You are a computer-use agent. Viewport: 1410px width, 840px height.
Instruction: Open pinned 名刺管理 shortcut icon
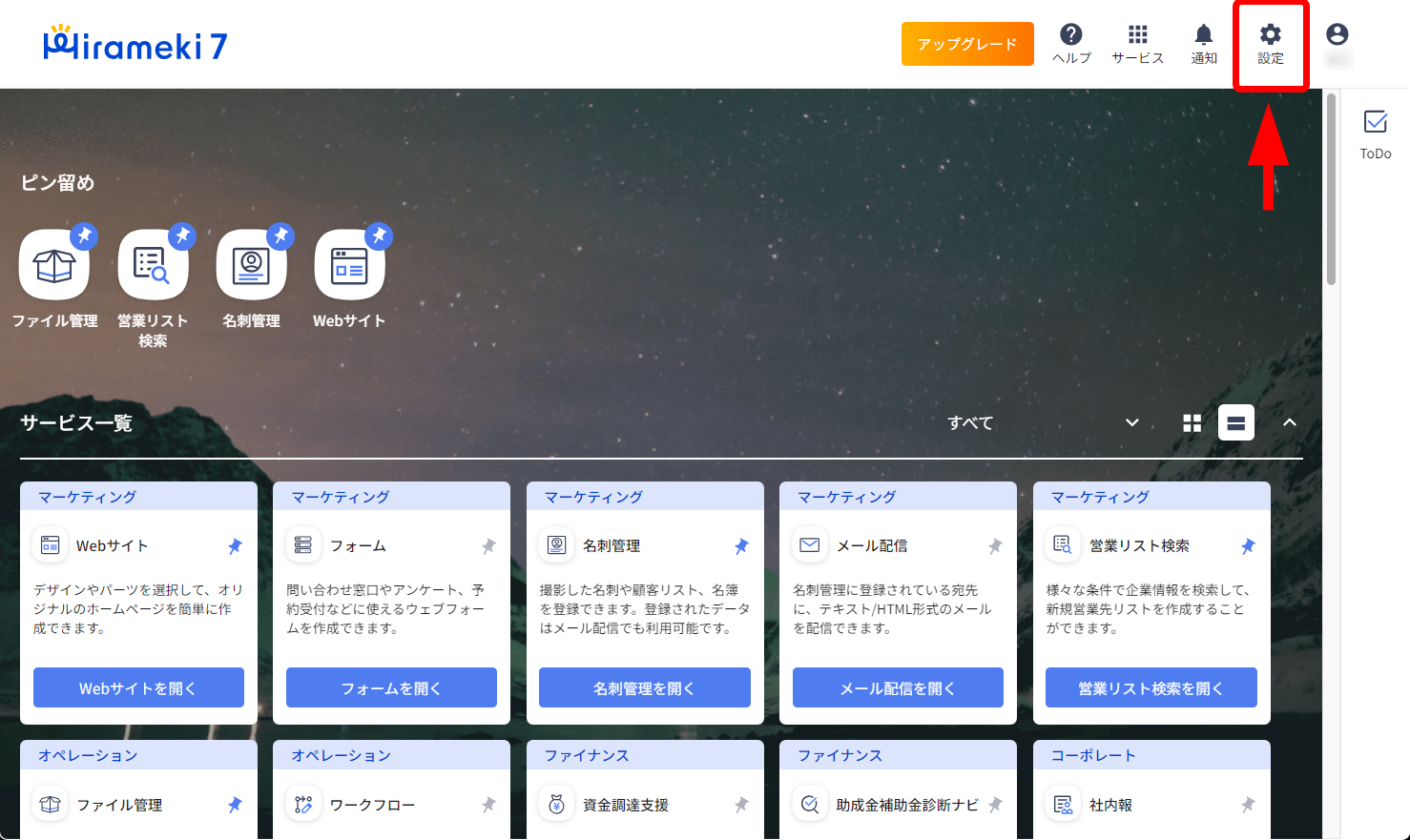pyautogui.click(x=252, y=266)
